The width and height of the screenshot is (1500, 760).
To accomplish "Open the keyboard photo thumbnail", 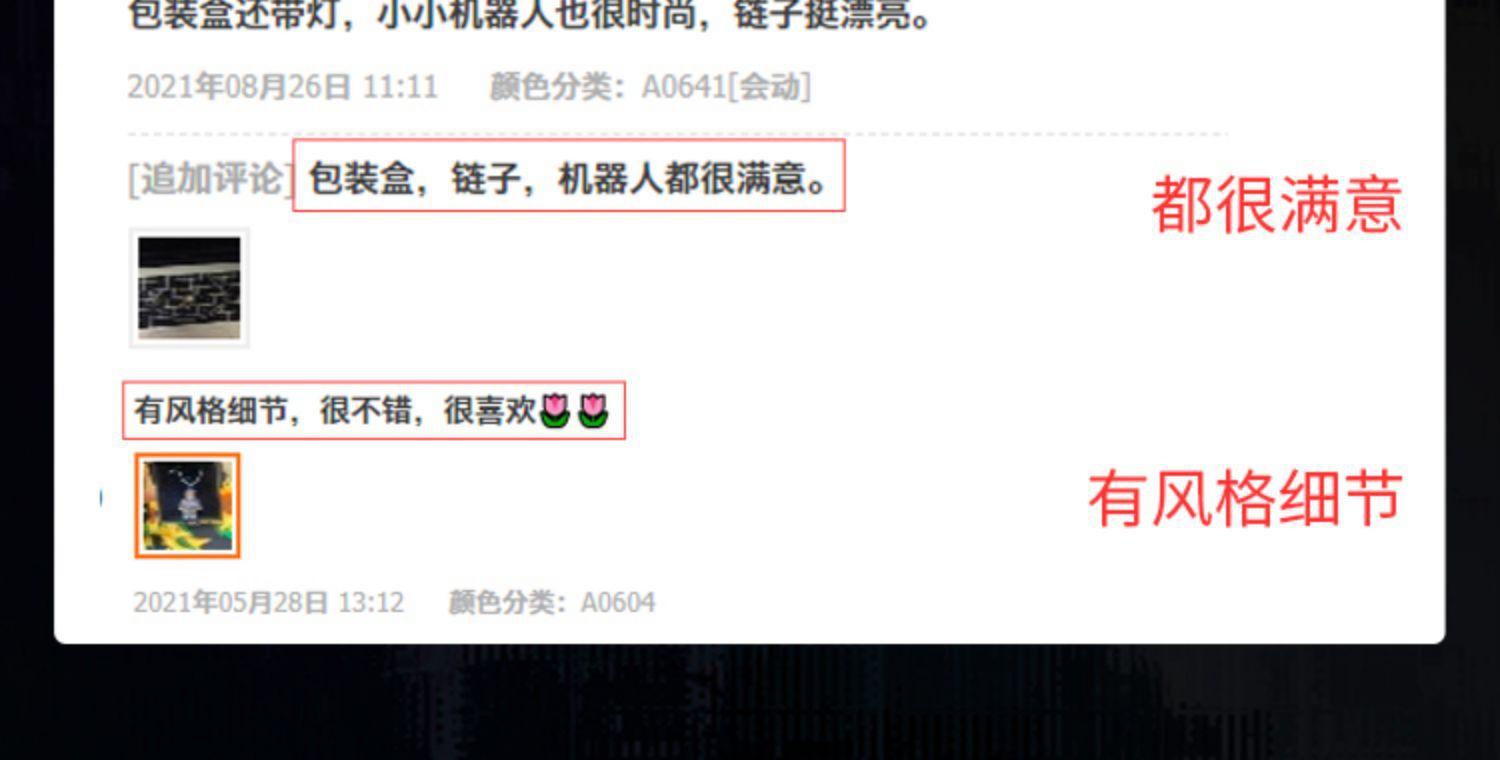I will pos(189,288).
